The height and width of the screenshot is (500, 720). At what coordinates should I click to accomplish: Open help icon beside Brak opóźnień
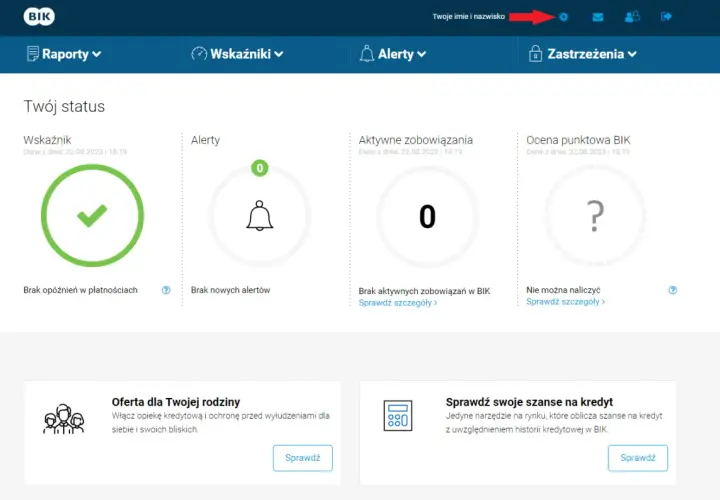[166, 290]
